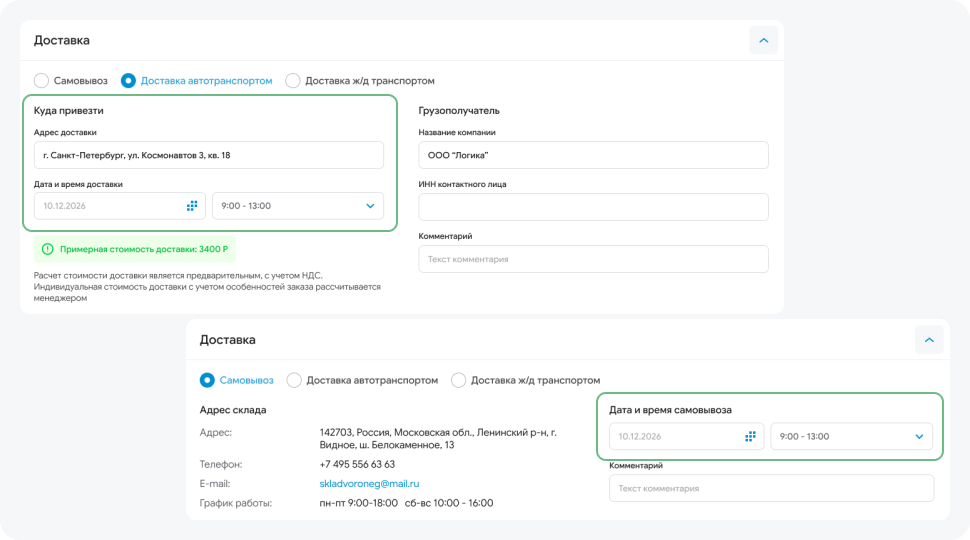Click the Название компании field with ООО Логика
Viewport: 970px width, 540px height.
tap(593, 155)
